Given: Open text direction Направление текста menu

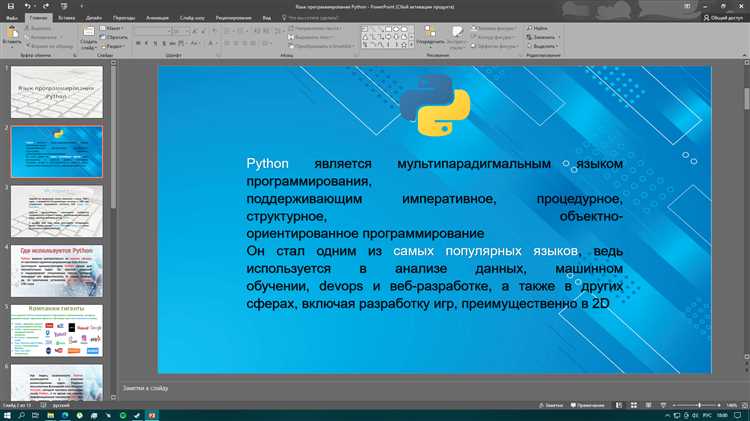Looking at the screenshot, I should pyautogui.click(x=315, y=28).
